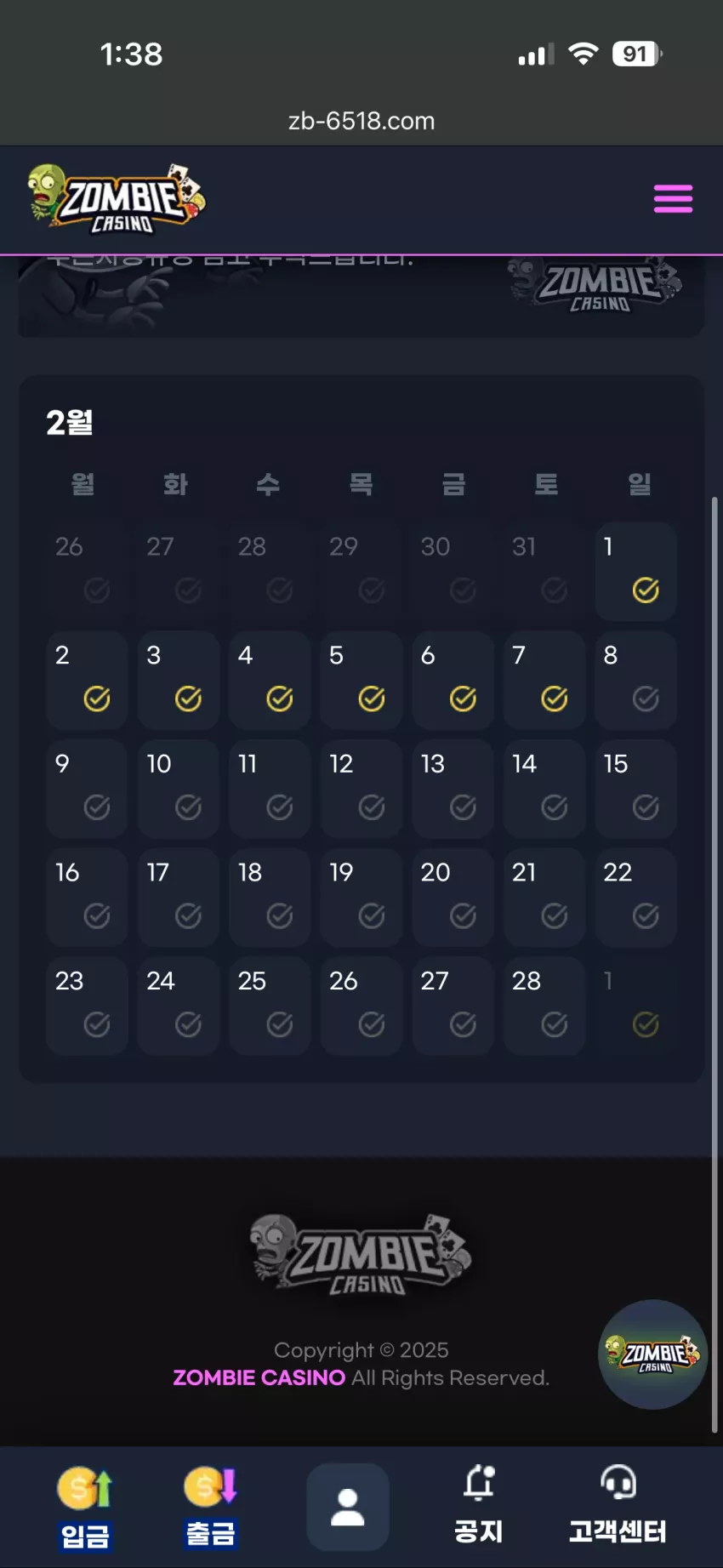This screenshot has height=1568, width=723.
Task: Tap the zb-6518.com address bar
Action: pyautogui.click(x=361, y=121)
